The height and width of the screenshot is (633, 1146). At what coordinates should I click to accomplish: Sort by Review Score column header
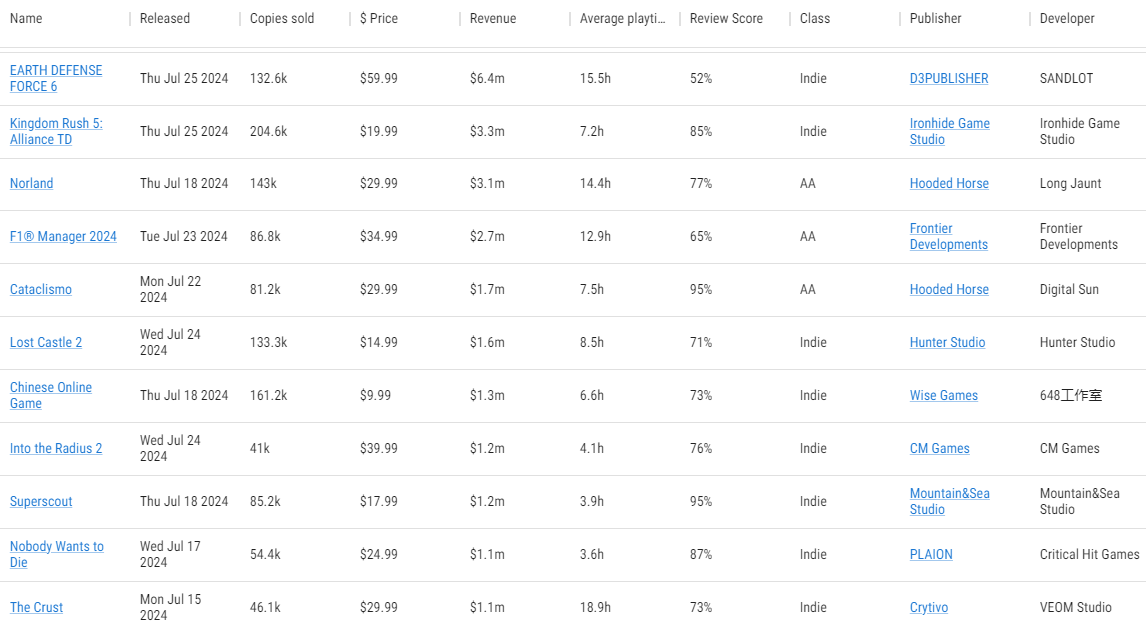[726, 18]
